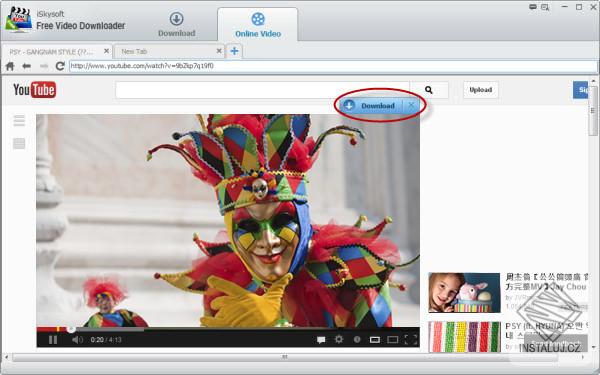Mute the video with speaker icon
Viewport: 600px width, 375px height.
(x=77, y=339)
